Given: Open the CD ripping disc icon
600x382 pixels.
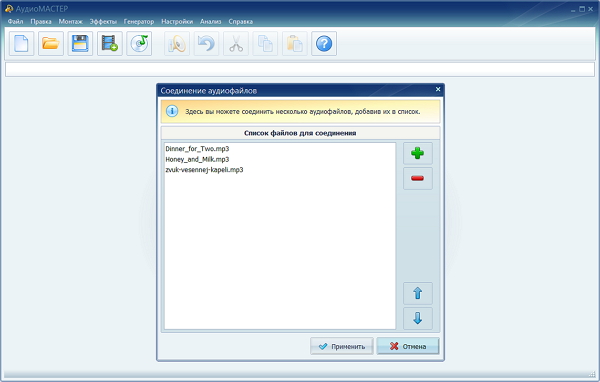Looking at the screenshot, I should (x=139, y=44).
